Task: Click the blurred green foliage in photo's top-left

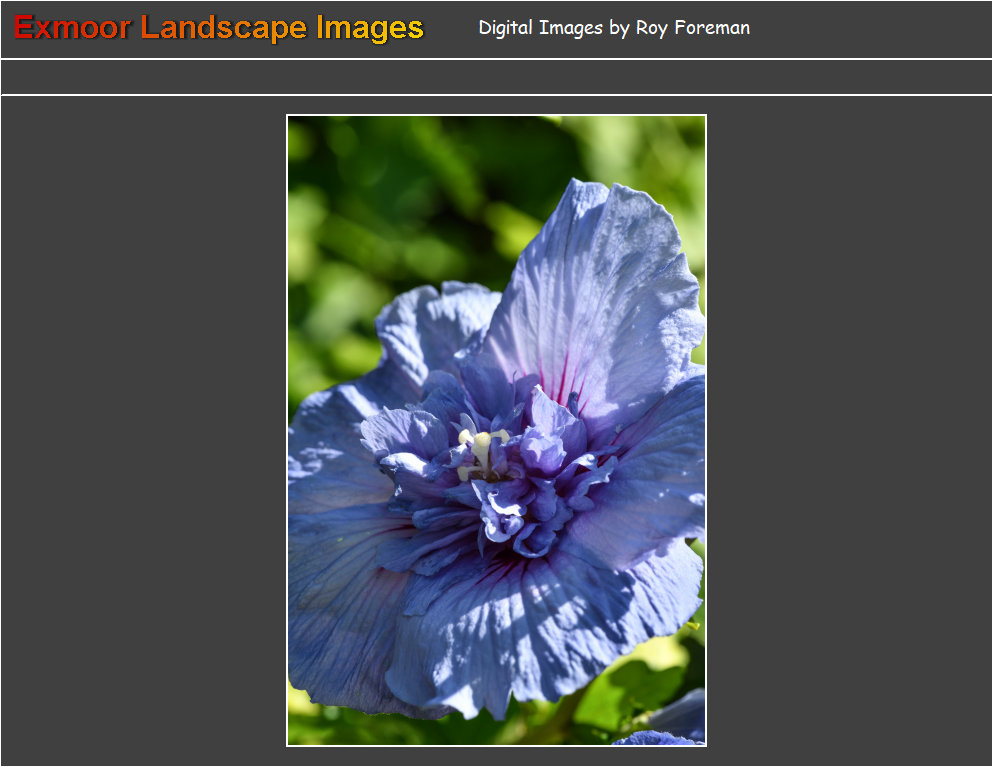Action: [340, 180]
